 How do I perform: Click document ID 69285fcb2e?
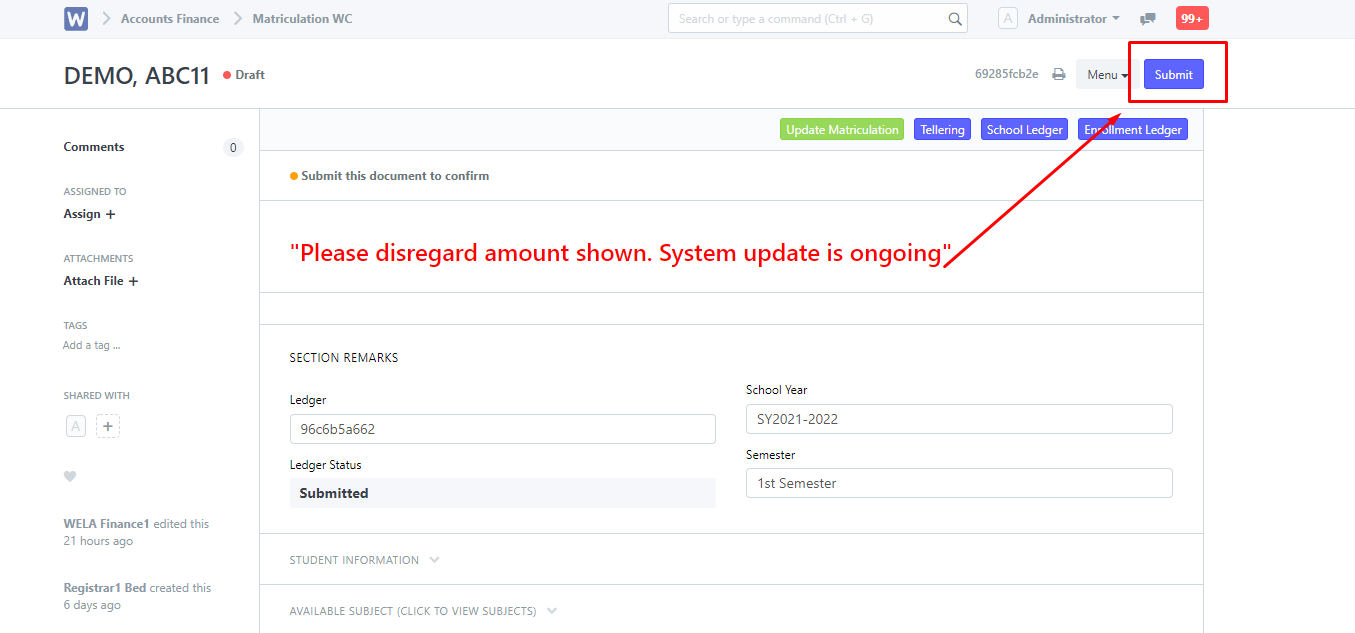point(1007,74)
